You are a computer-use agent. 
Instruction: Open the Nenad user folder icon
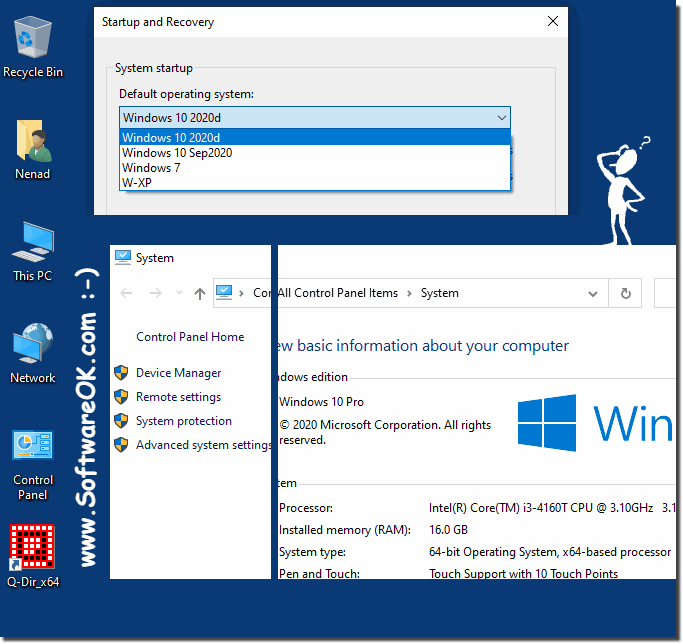(x=34, y=141)
